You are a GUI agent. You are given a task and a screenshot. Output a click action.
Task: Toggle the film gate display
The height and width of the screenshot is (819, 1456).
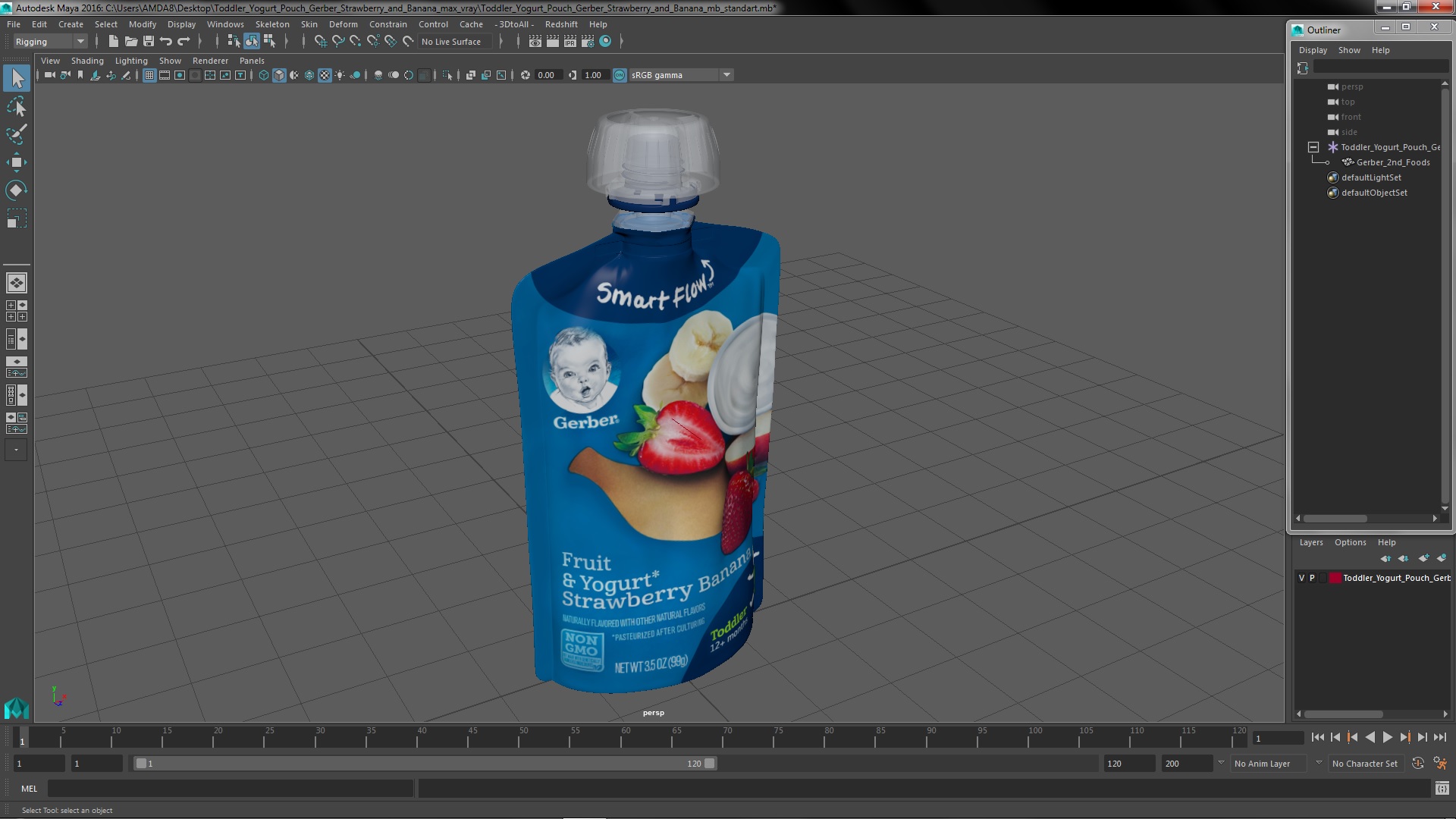point(165,75)
